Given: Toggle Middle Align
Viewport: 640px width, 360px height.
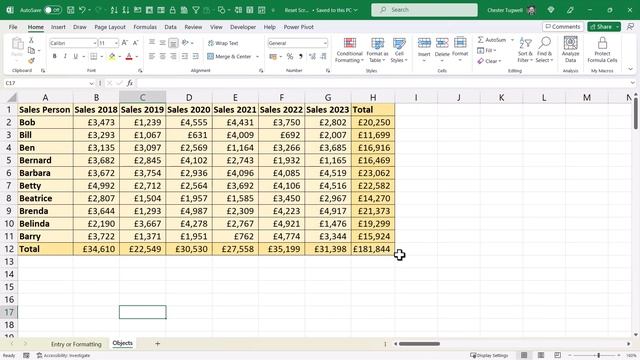Looking at the screenshot, I should click(162, 43).
